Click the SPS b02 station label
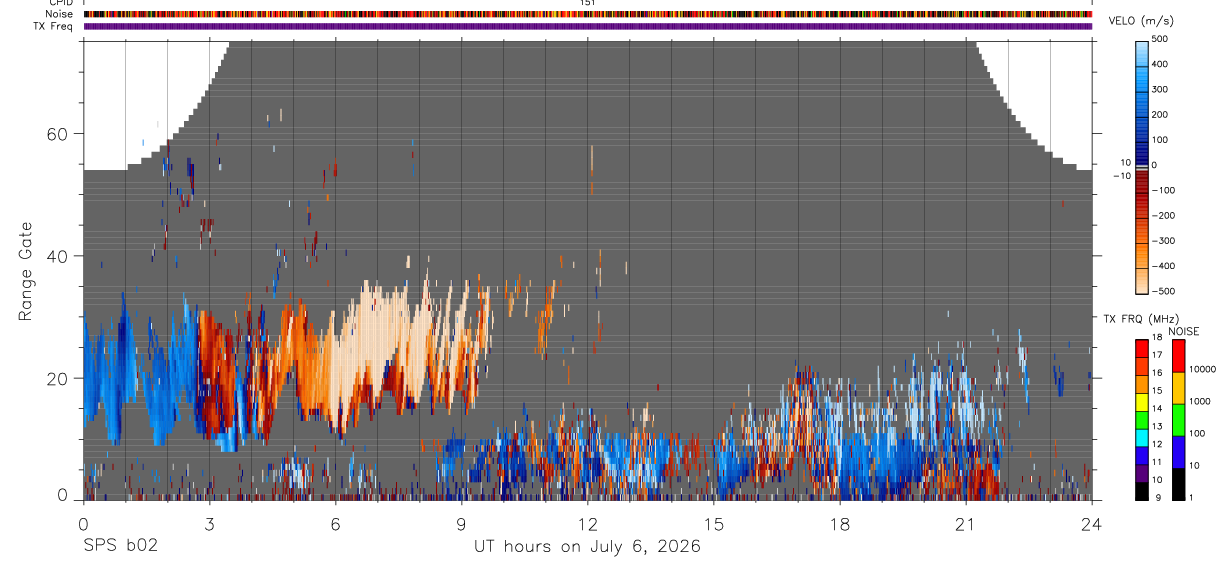This screenshot has width=1228, height=567. [x=120, y=547]
